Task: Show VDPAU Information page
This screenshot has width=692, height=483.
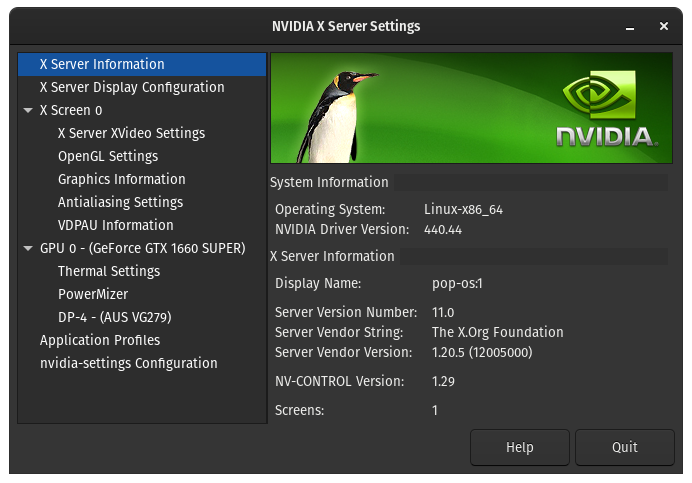Action: pyautogui.click(x=115, y=225)
